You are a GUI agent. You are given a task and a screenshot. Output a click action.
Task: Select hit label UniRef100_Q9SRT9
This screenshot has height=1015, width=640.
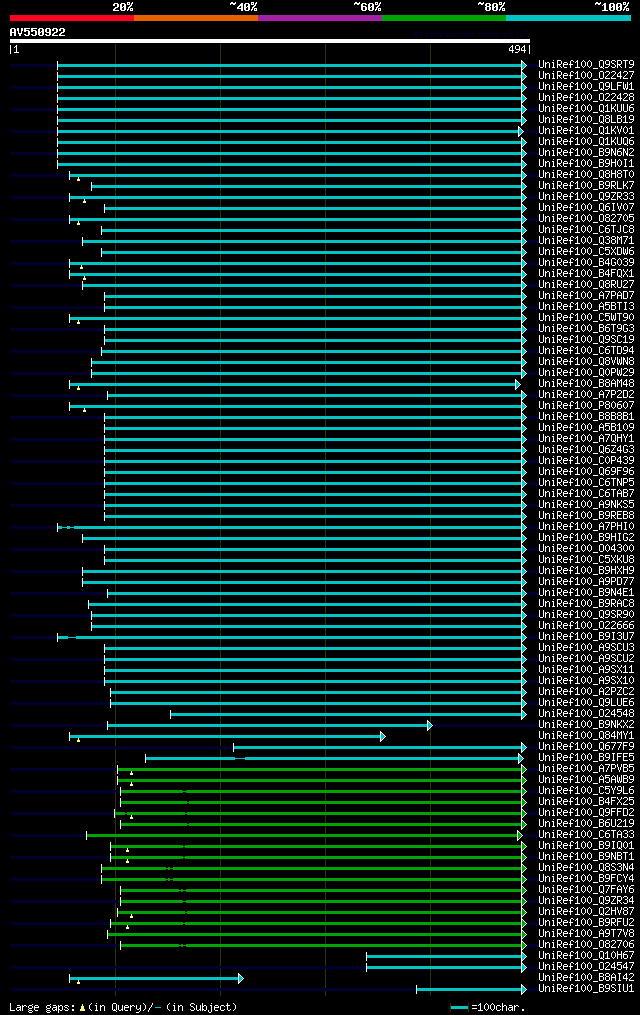click(x=586, y=65)
